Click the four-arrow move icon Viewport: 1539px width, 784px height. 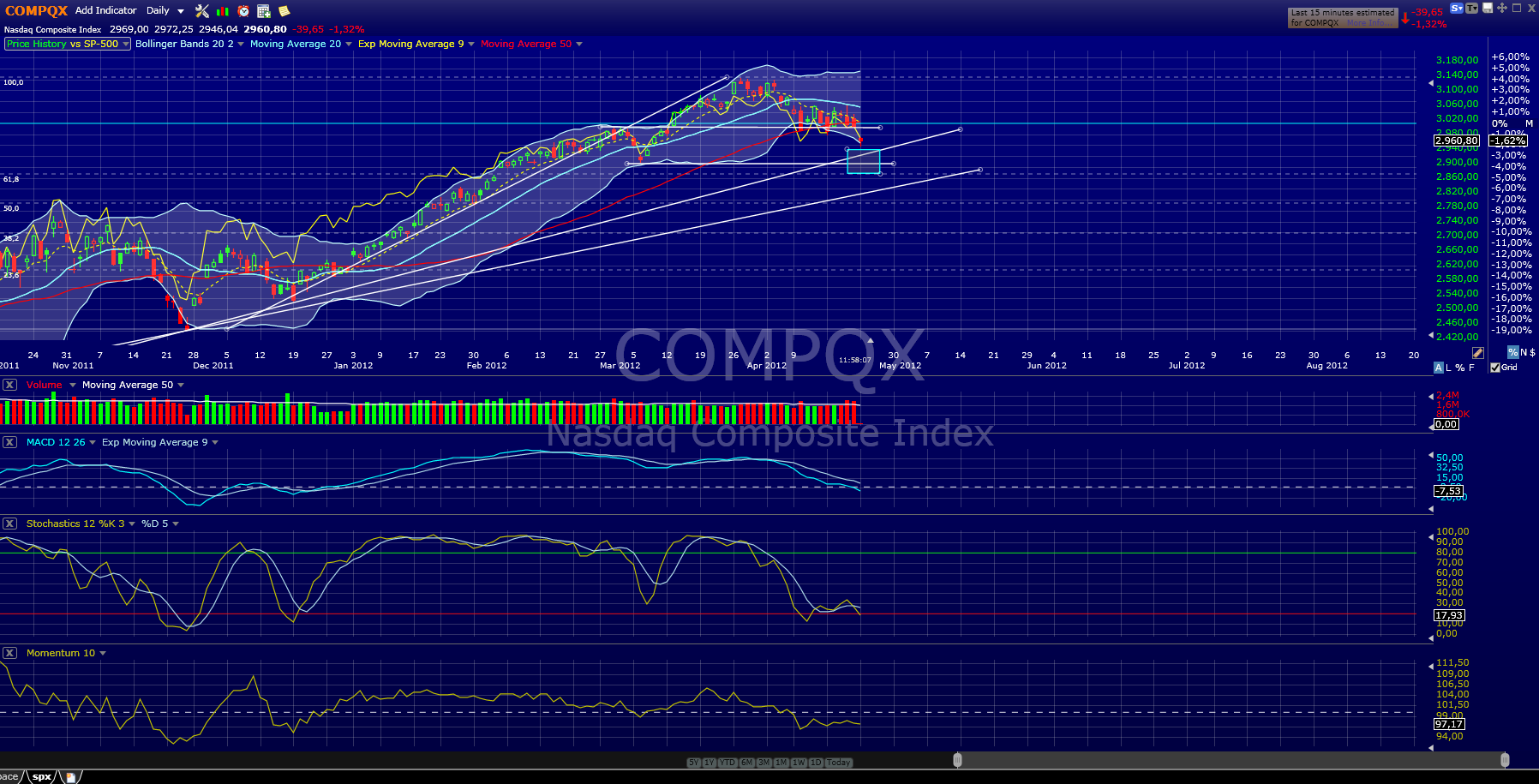pyautogui.click(x=1502, y=8)
